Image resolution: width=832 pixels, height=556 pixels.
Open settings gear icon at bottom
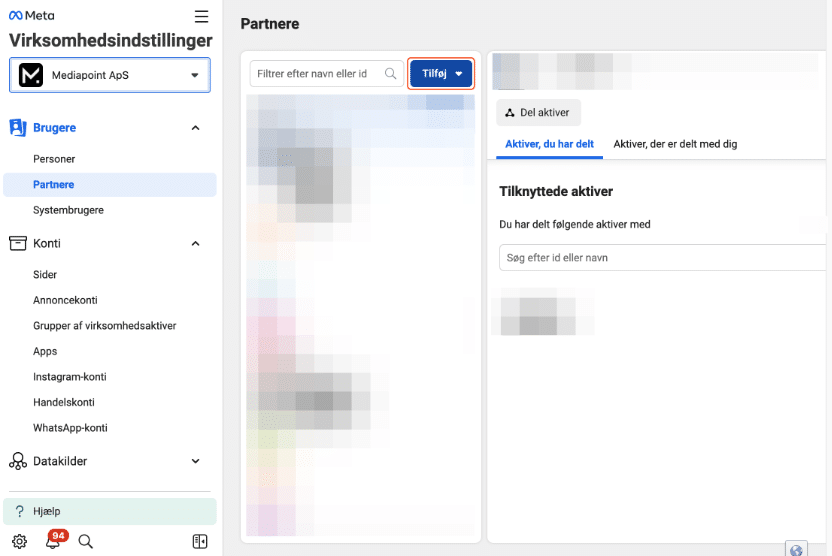(x=20, y=541)
